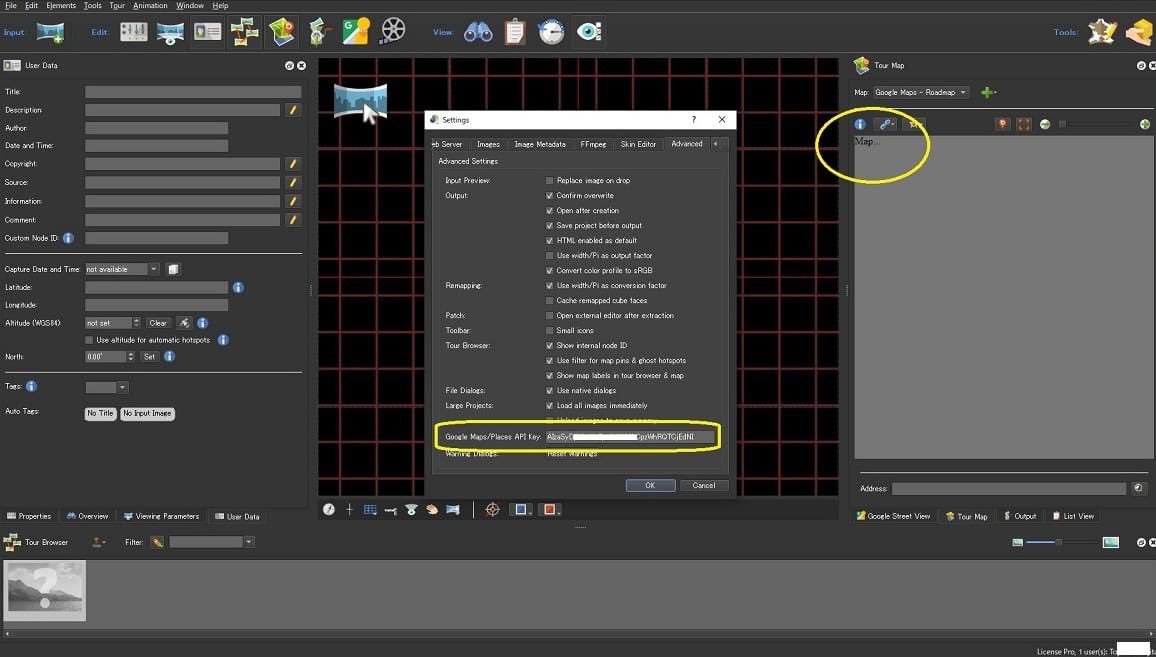Click the stopwatch History icon

(551, 32)
